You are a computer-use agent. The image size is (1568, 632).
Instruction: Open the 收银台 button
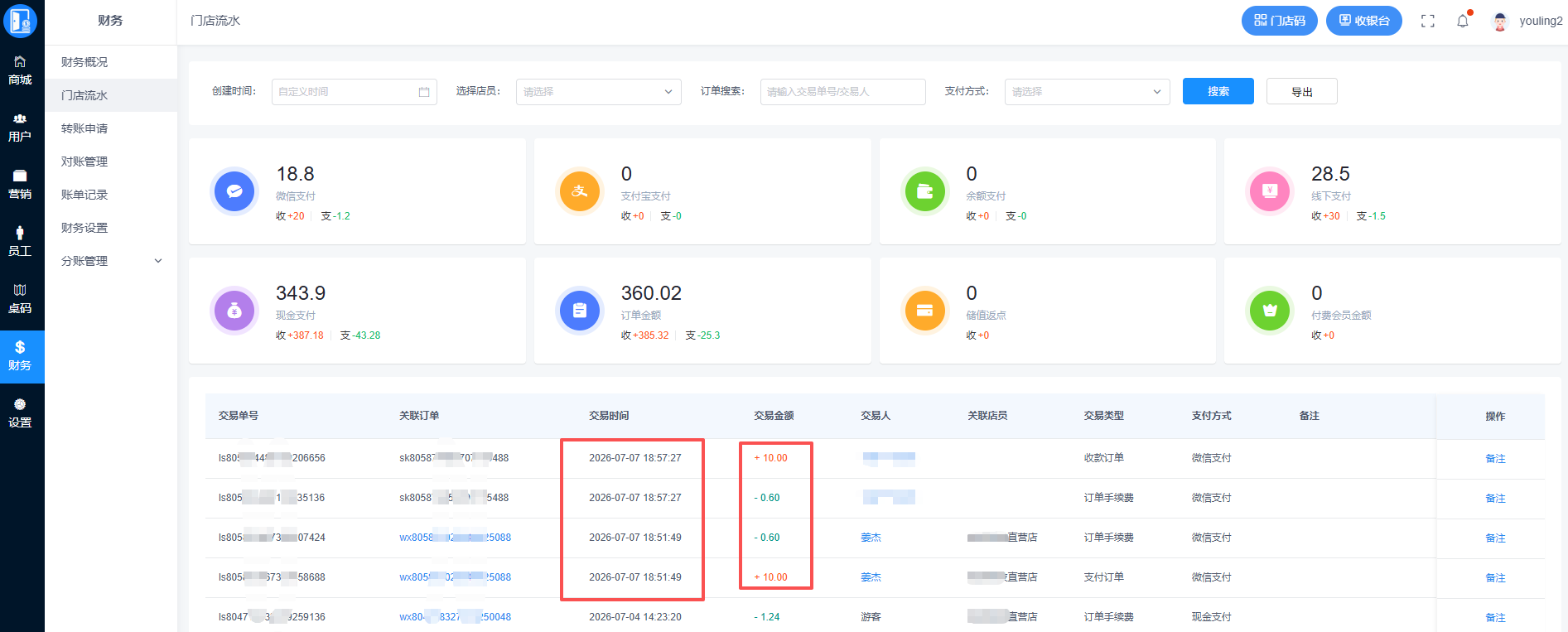pos(1364,21)
